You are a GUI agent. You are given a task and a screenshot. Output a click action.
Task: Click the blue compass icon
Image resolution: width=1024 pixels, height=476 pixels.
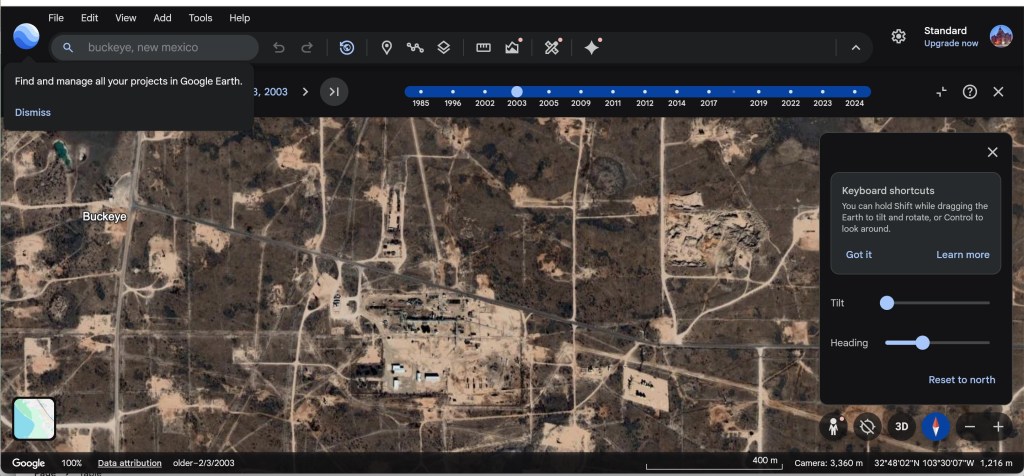coord(936,426)
